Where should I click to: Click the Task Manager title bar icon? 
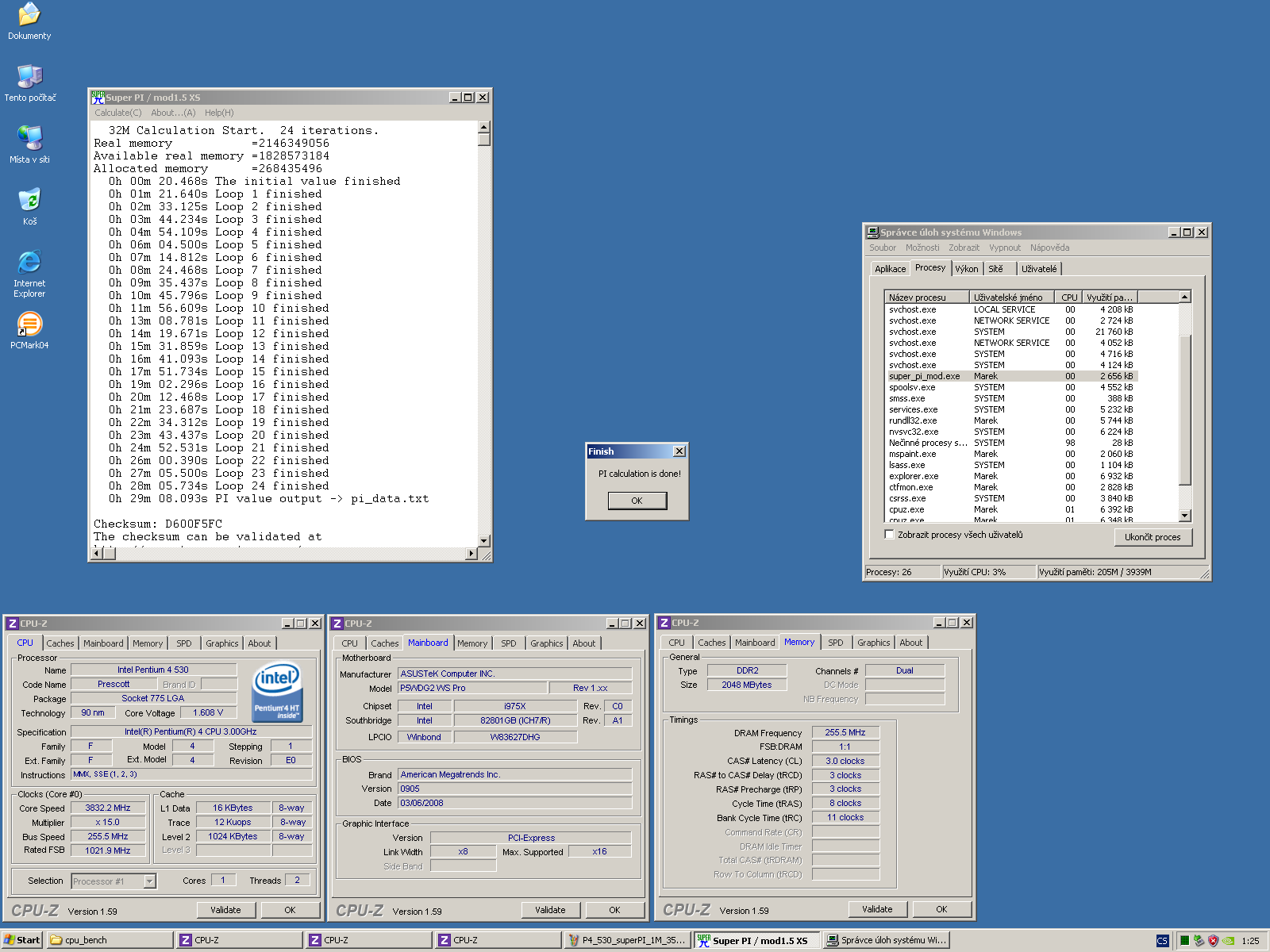click(872, 232)
